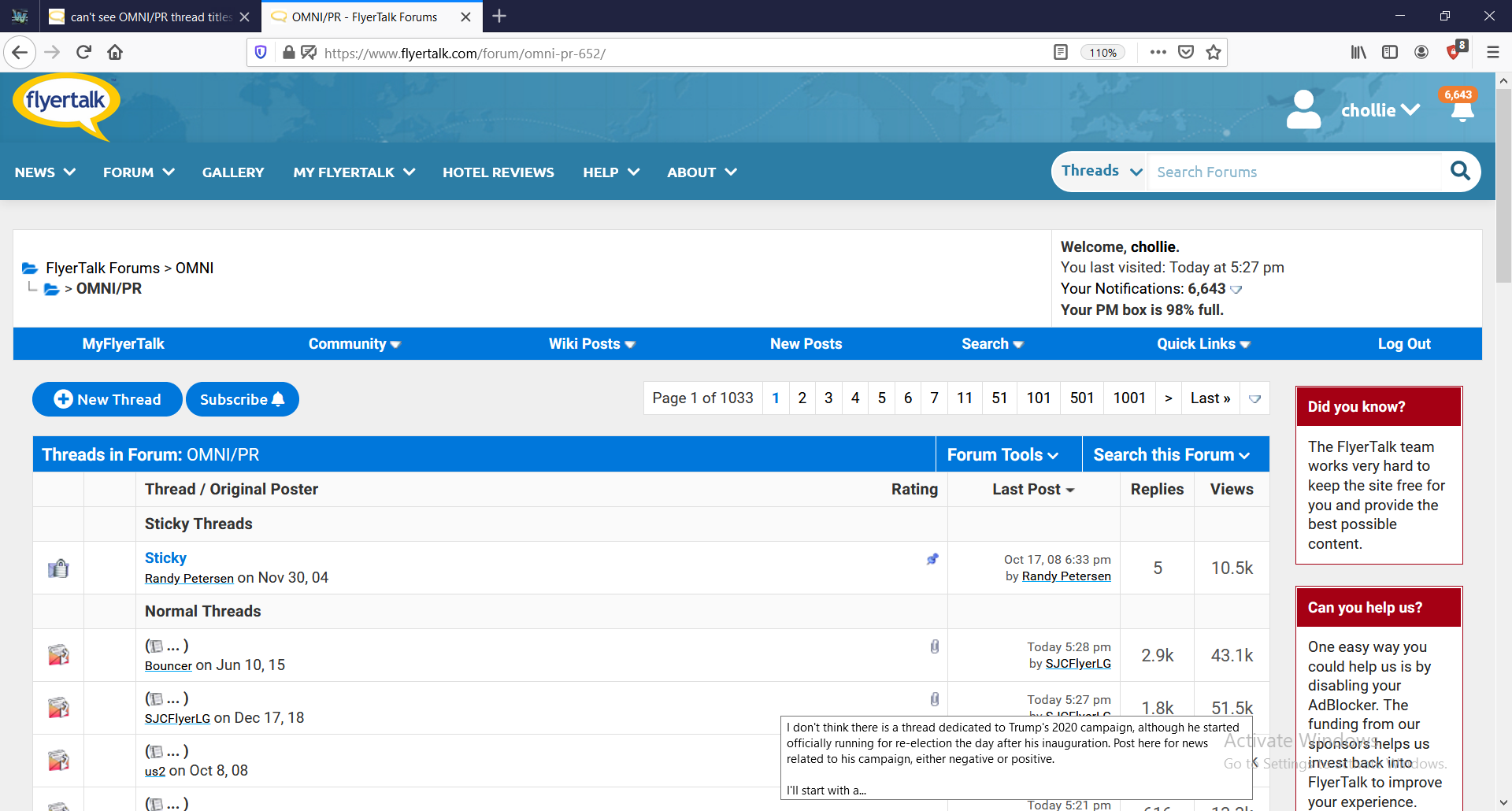Open the user avatar icon next to chollie
This screenshot has width=1512, height=811.
(x=1303, y=109)
